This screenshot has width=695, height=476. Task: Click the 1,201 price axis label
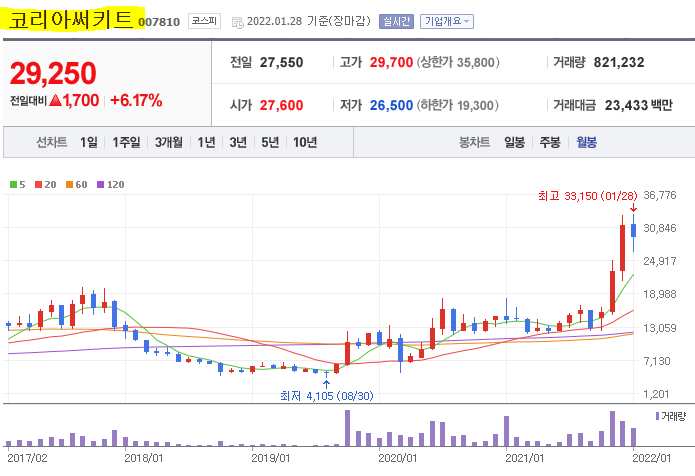657,394
